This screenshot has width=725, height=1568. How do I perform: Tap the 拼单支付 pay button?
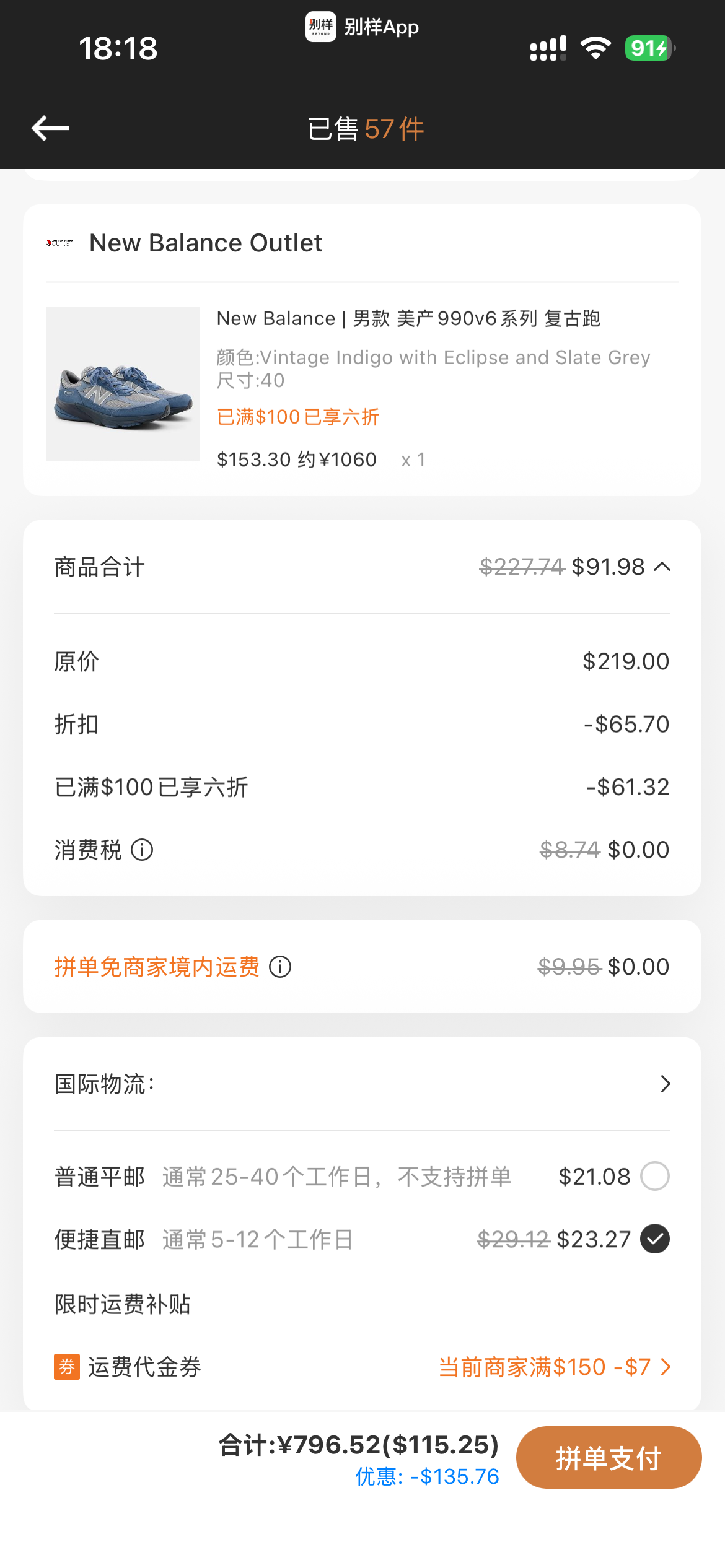coord(609,1458)
